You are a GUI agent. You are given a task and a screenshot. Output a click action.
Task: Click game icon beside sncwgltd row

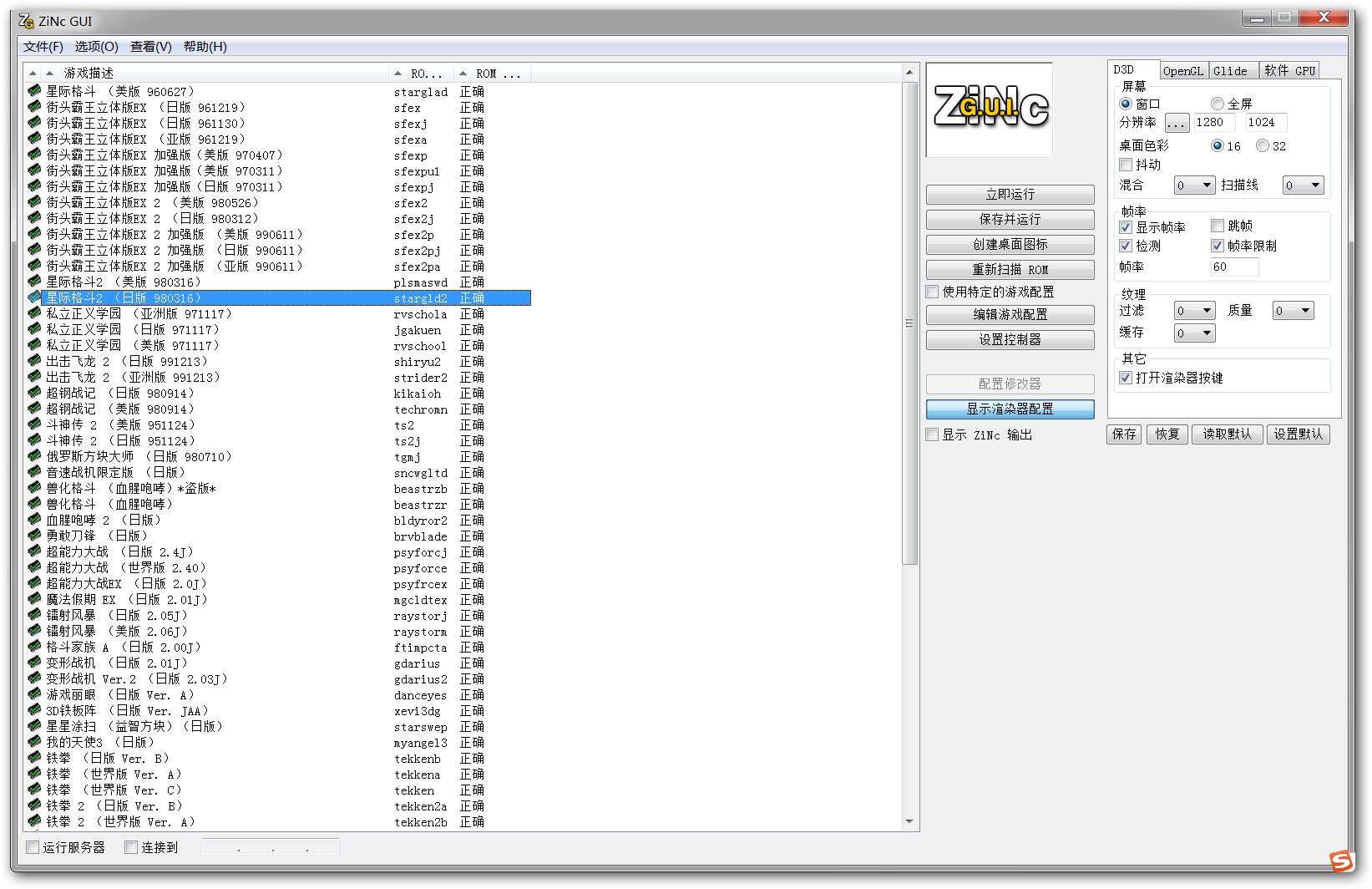click(34, 472)
